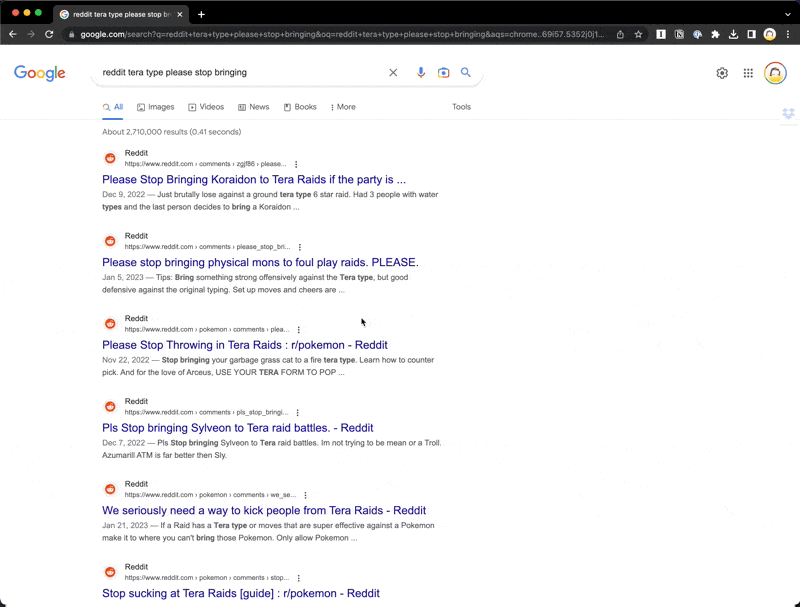Click the blue magnifier search button
The image size is (800, 607).
click(x=465, y=73)
